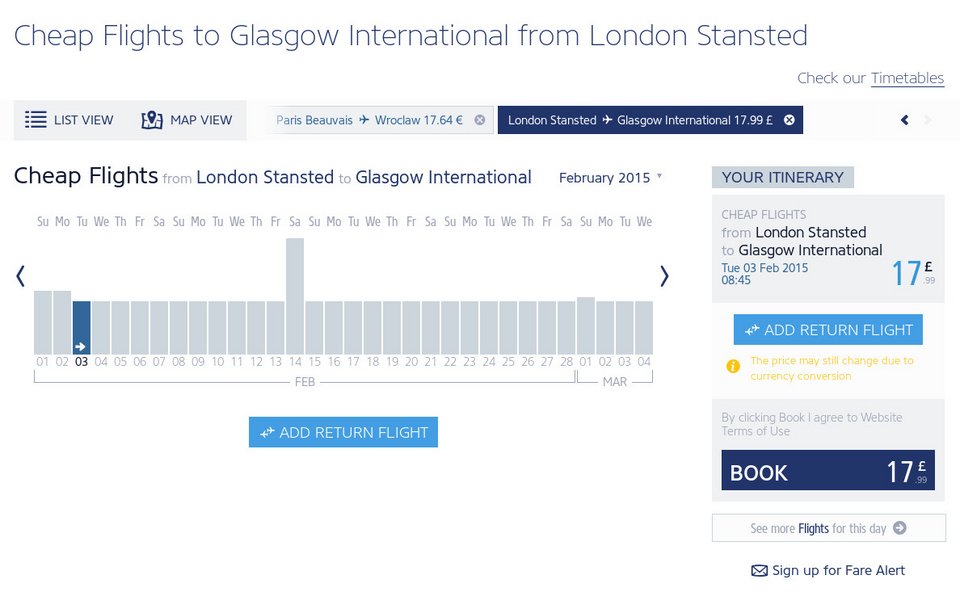Sign up for Fare Alert
This screenshot has height=592, width=960.
pyautogui.click(x=828, y=570)
